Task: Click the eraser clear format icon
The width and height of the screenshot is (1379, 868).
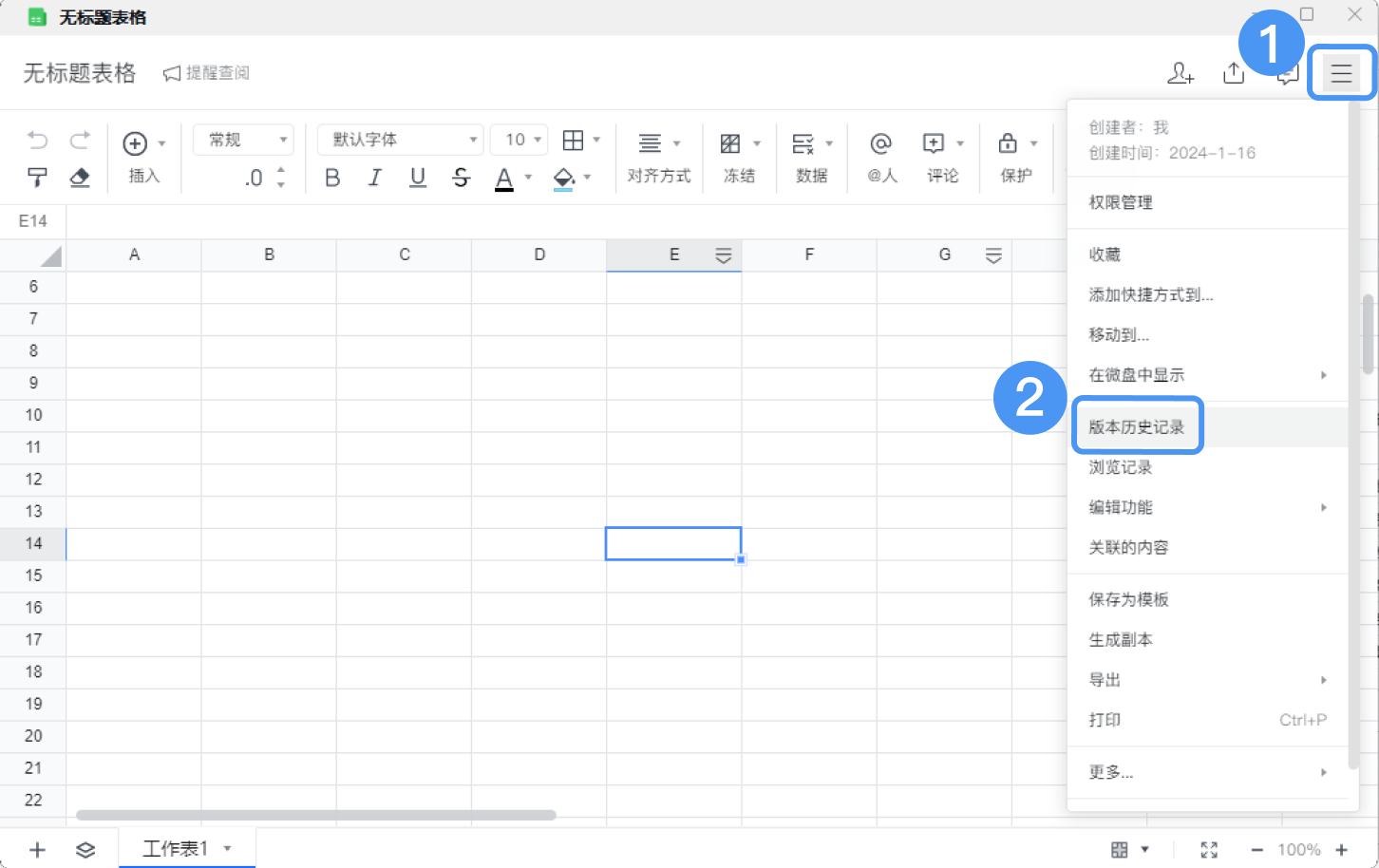Action: pos(80,178)
